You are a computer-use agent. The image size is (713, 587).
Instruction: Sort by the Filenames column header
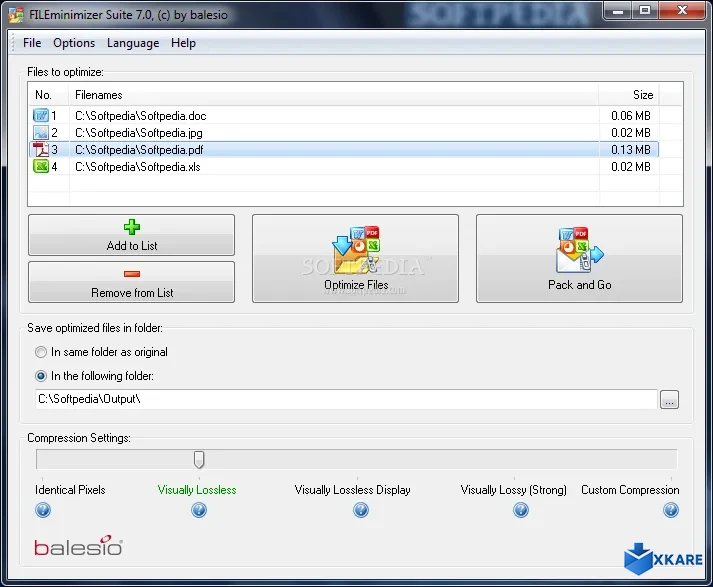pos(334,95)
